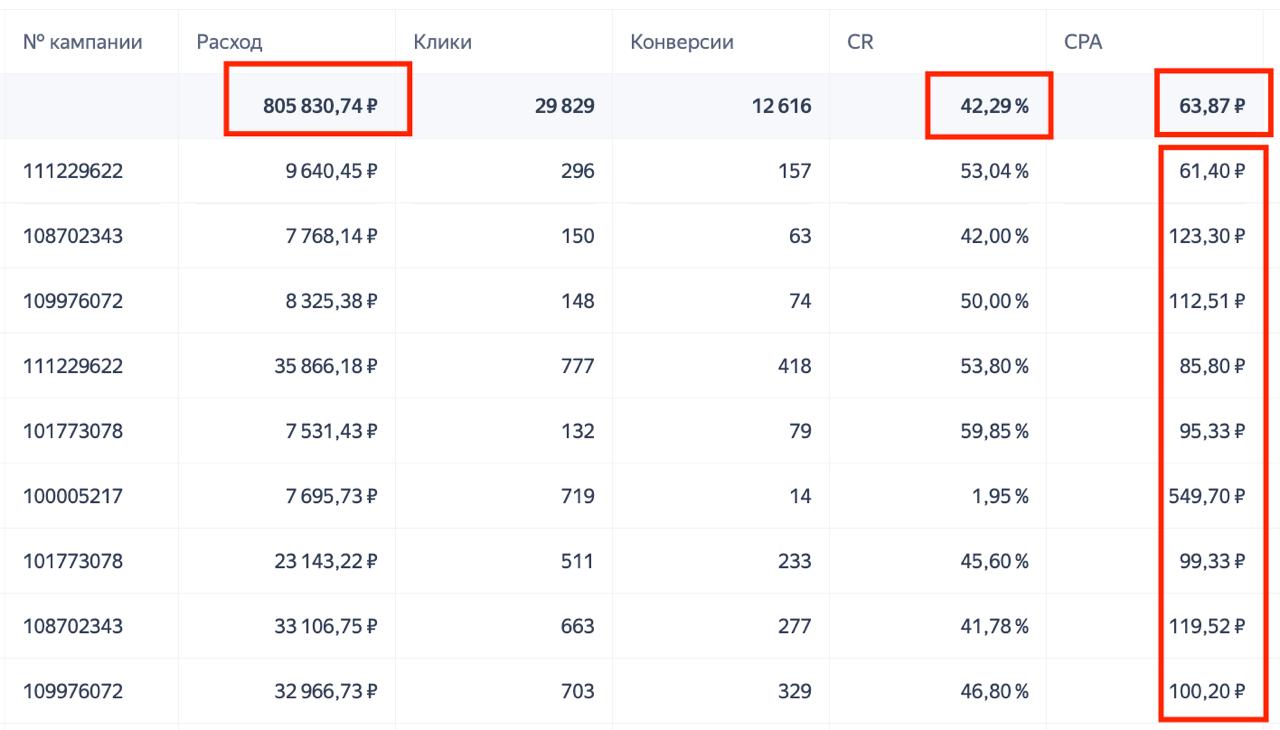Select the CPA cell 549,70 ₽
Viewport: 1280px width, 730px height.
[x=1208, y=496]
